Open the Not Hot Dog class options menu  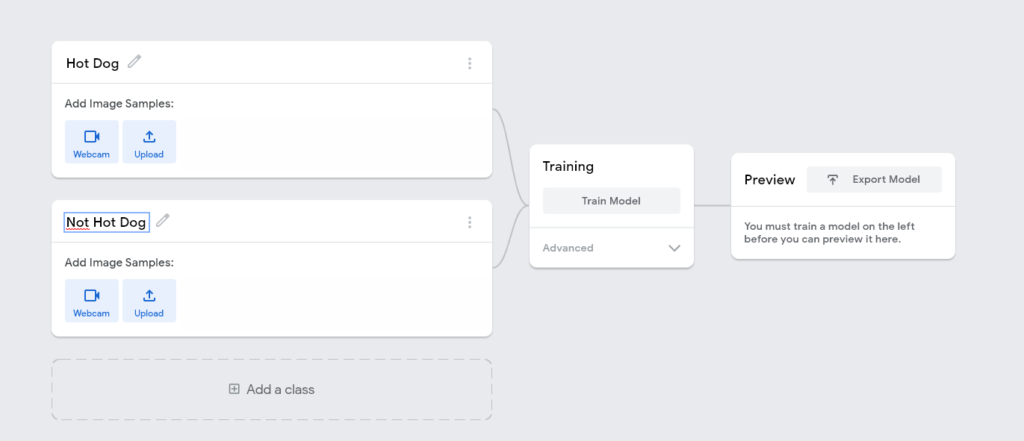(x=469, y=222)
